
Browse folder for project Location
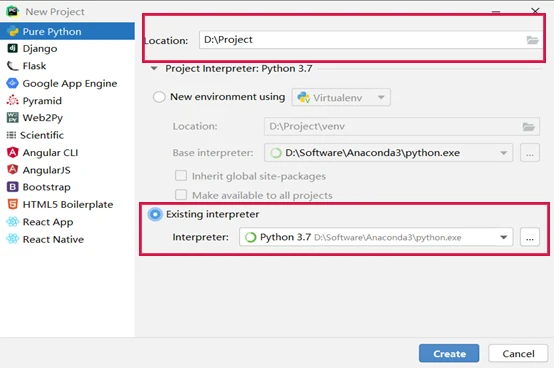pyautogui.click(x=532, y=40)
